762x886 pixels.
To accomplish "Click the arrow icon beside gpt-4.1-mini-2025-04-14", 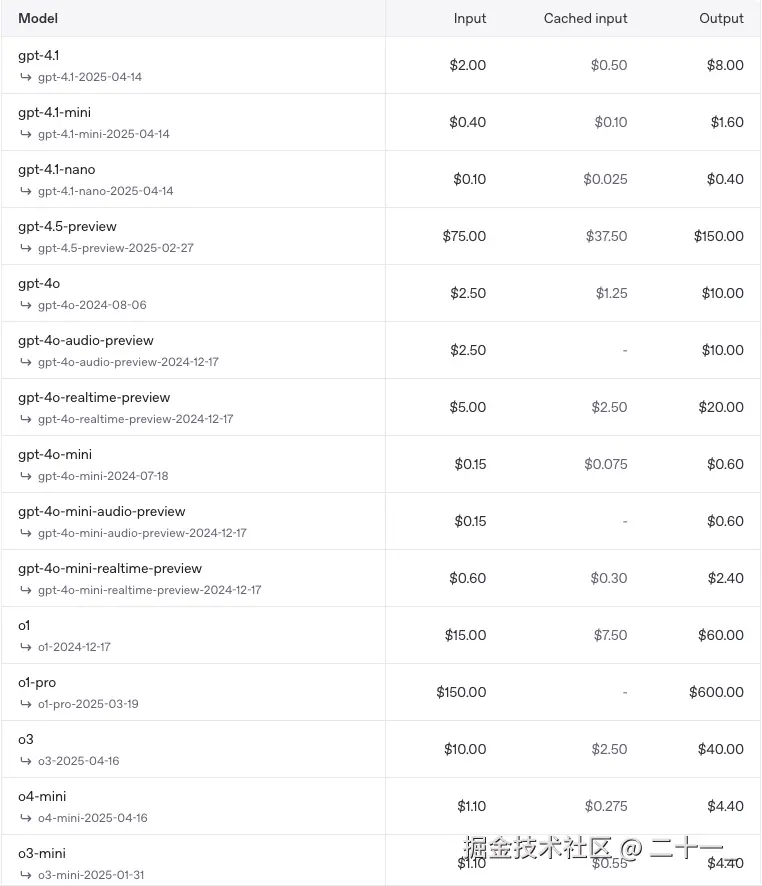I will (25, 134).
